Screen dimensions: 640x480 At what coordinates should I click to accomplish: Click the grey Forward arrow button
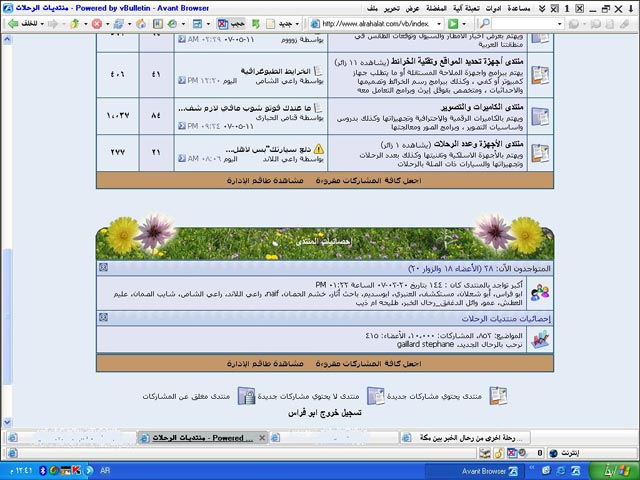(x=53, y=24)
